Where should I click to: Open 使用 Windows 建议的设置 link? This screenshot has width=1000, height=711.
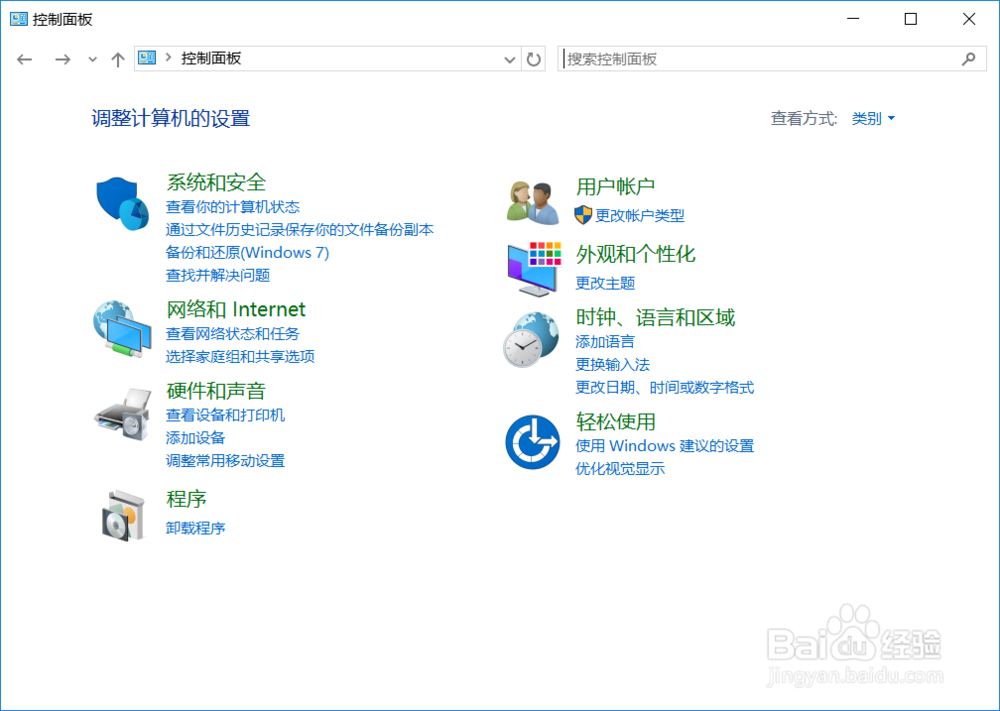click(x=664, y=446)
